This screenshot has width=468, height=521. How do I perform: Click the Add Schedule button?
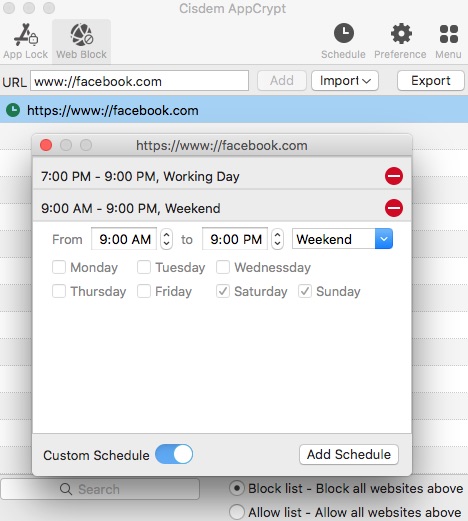tap(349, 455)
